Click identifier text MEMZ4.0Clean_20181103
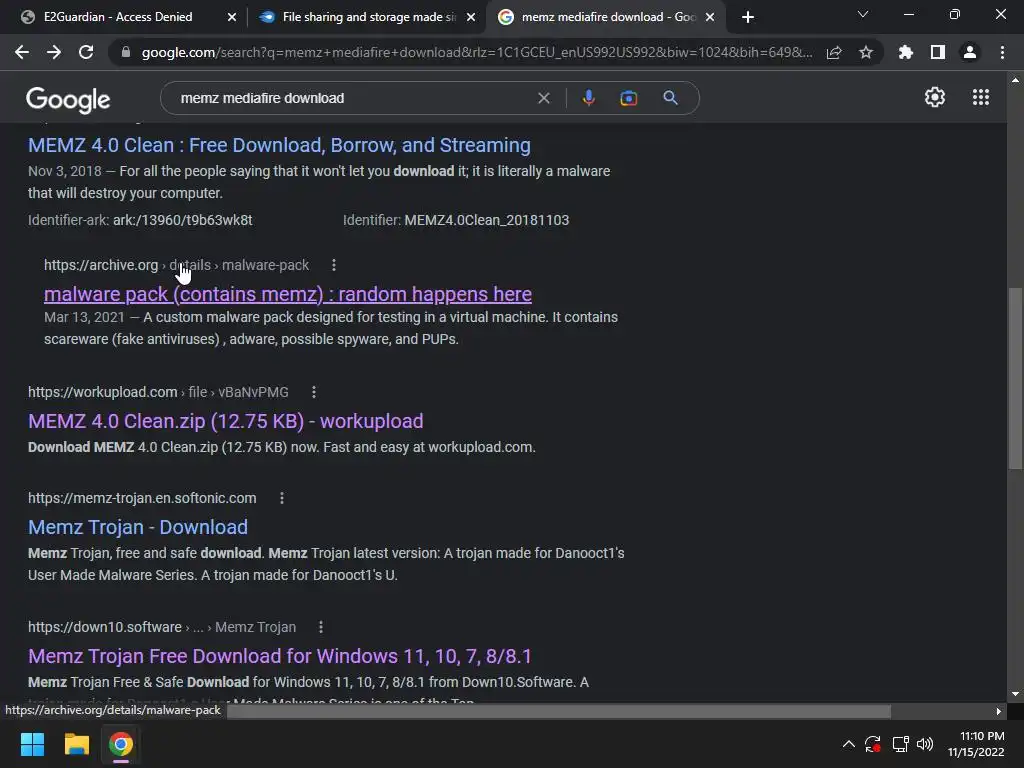The width and height of the screenshot is (1024, 768). tap(487, 220)
